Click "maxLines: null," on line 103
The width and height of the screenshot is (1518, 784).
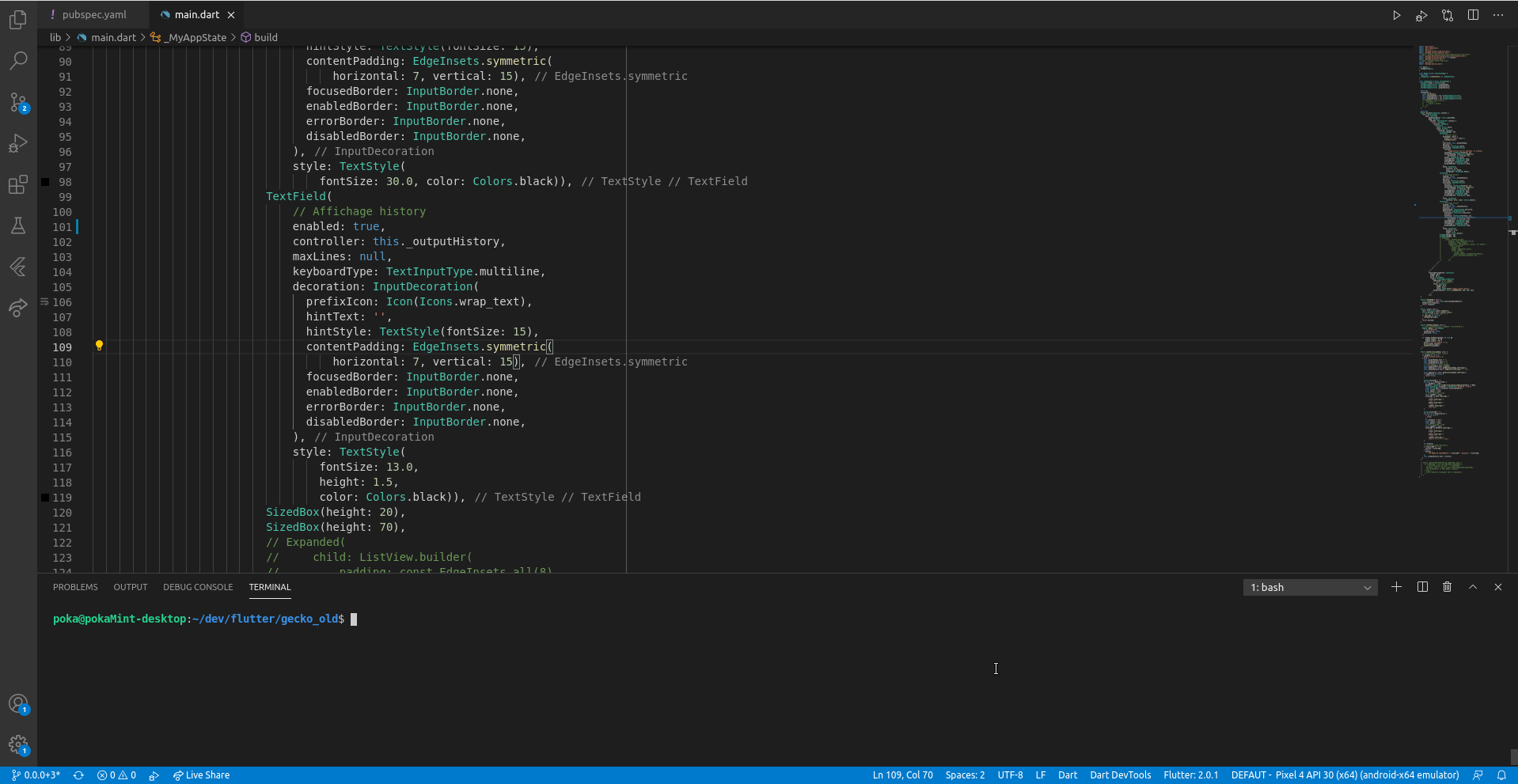(x=342, y=256)
